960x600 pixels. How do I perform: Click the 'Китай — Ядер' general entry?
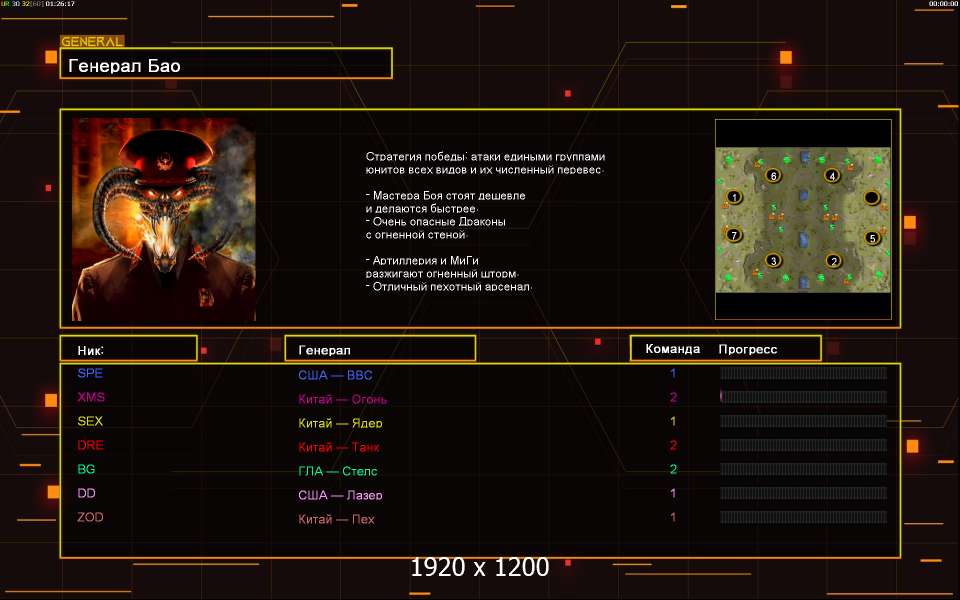tap(340, 423)
